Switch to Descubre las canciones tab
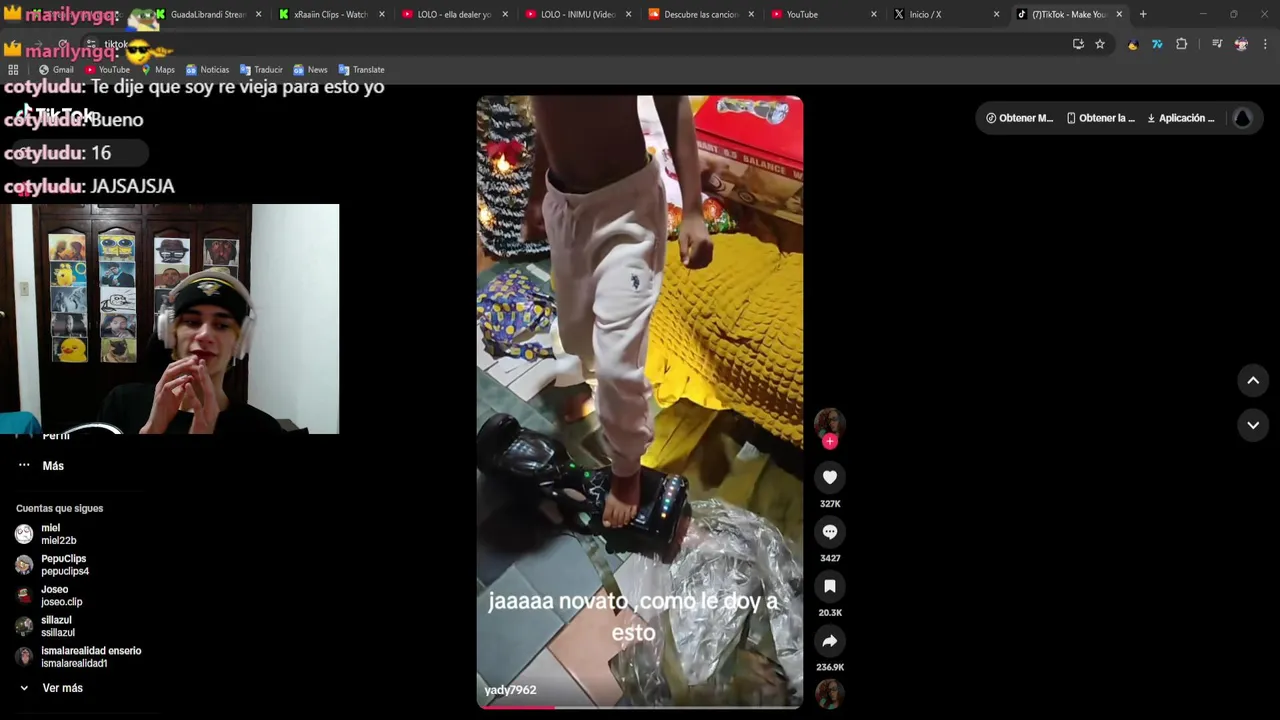Viewport: 1280px width, 720px height. pos(700,14)
